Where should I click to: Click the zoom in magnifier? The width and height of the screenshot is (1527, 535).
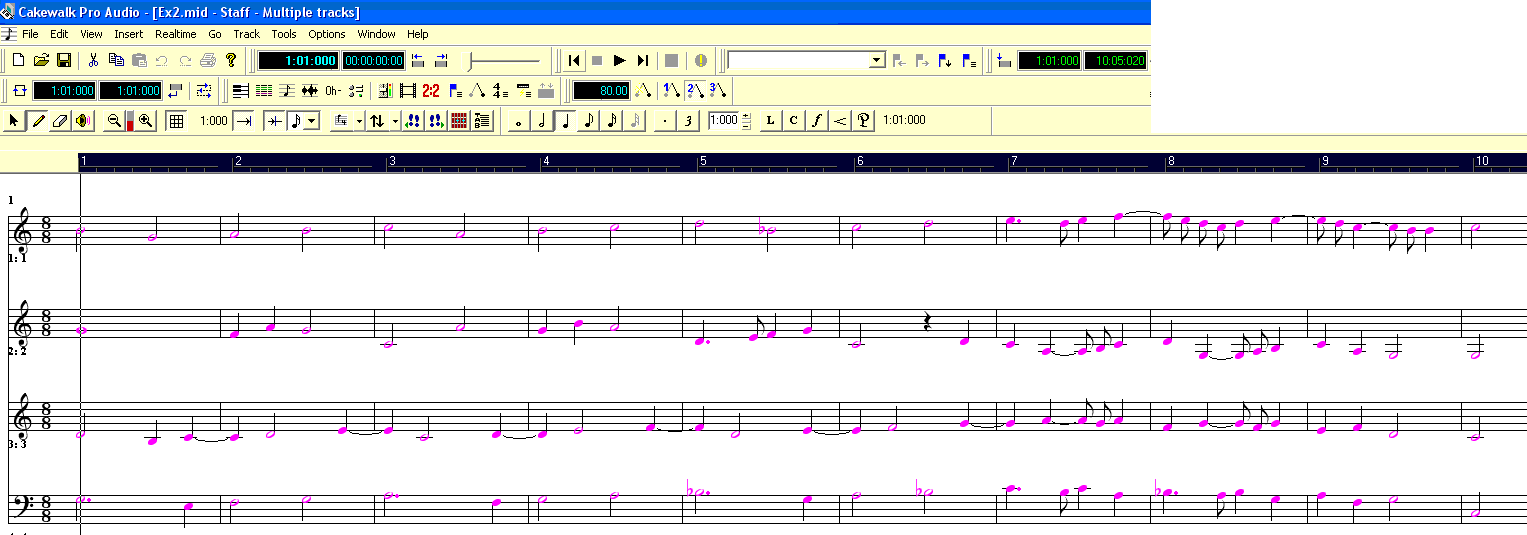click(146, 121)
